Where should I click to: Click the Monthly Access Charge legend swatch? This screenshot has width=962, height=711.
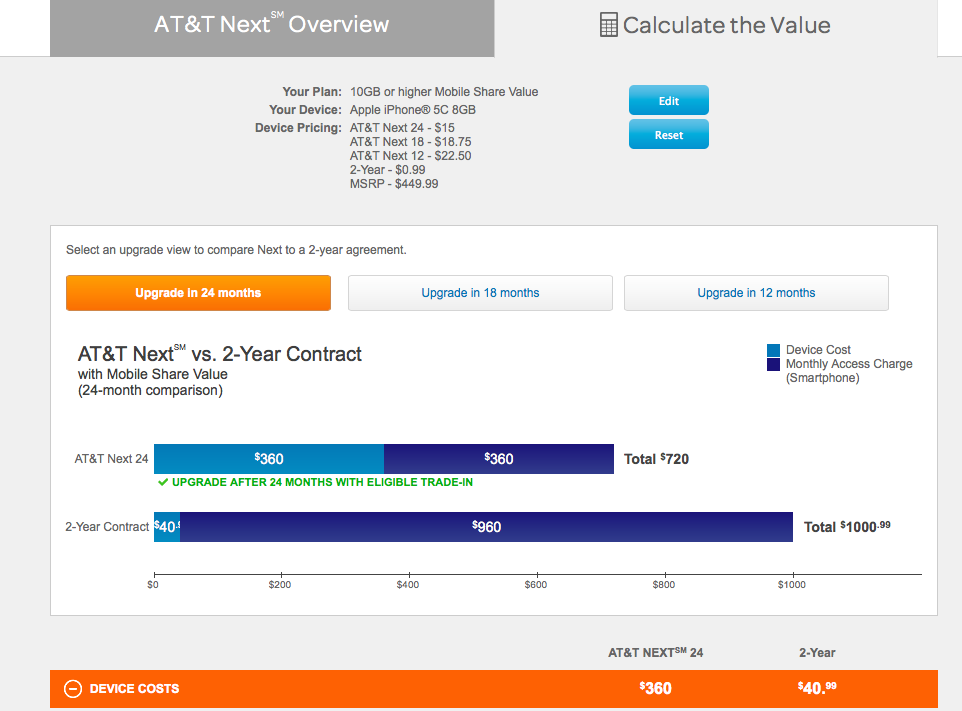click(773, 364)
